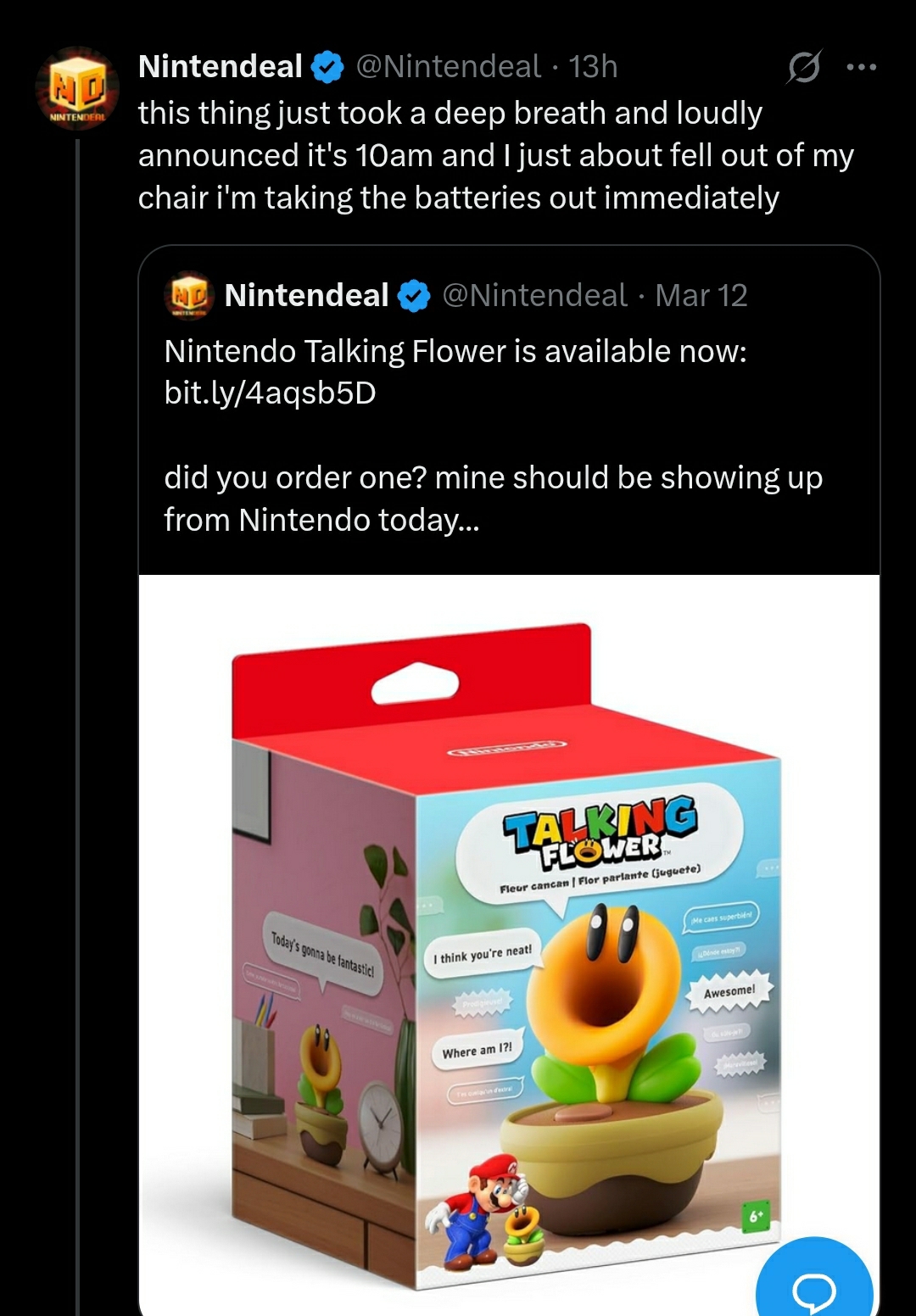Image resolution: width=916 pixels, height=1316 pixels.
Task: Tap the Nintendeal display name on main post
Action: point(220,66)
